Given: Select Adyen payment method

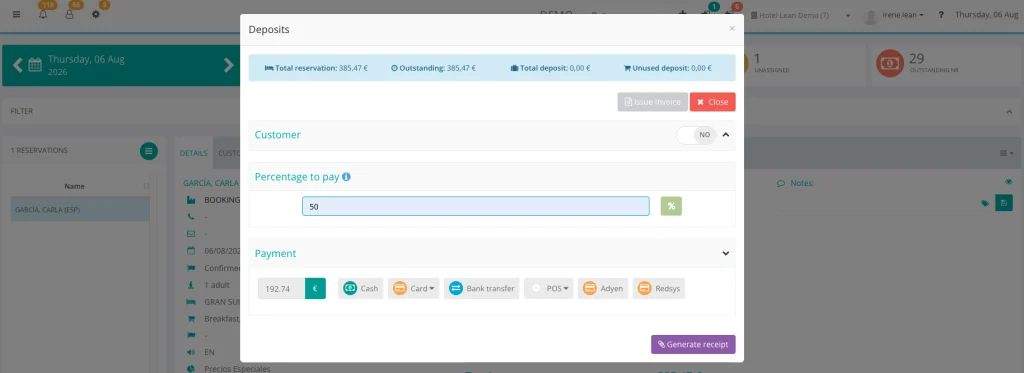Looking at the screenshot, I should 603,288.
